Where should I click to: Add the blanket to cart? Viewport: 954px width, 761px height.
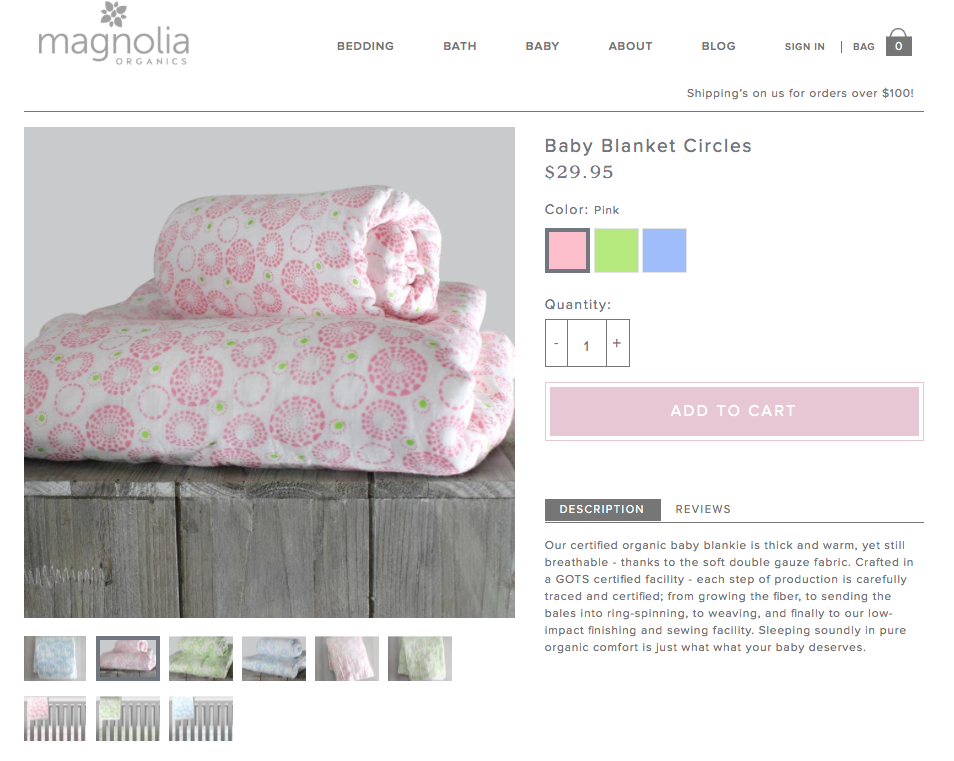734,411
